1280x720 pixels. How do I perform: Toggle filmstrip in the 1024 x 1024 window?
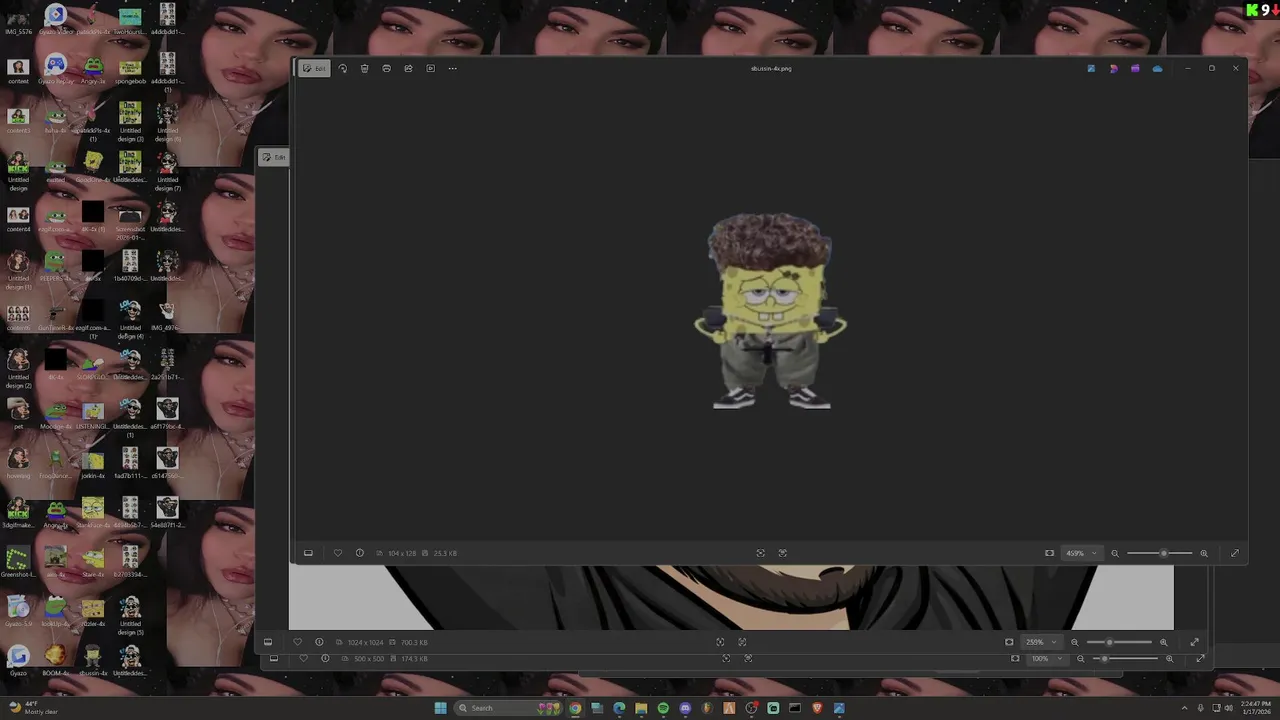(x=268, y=642)
